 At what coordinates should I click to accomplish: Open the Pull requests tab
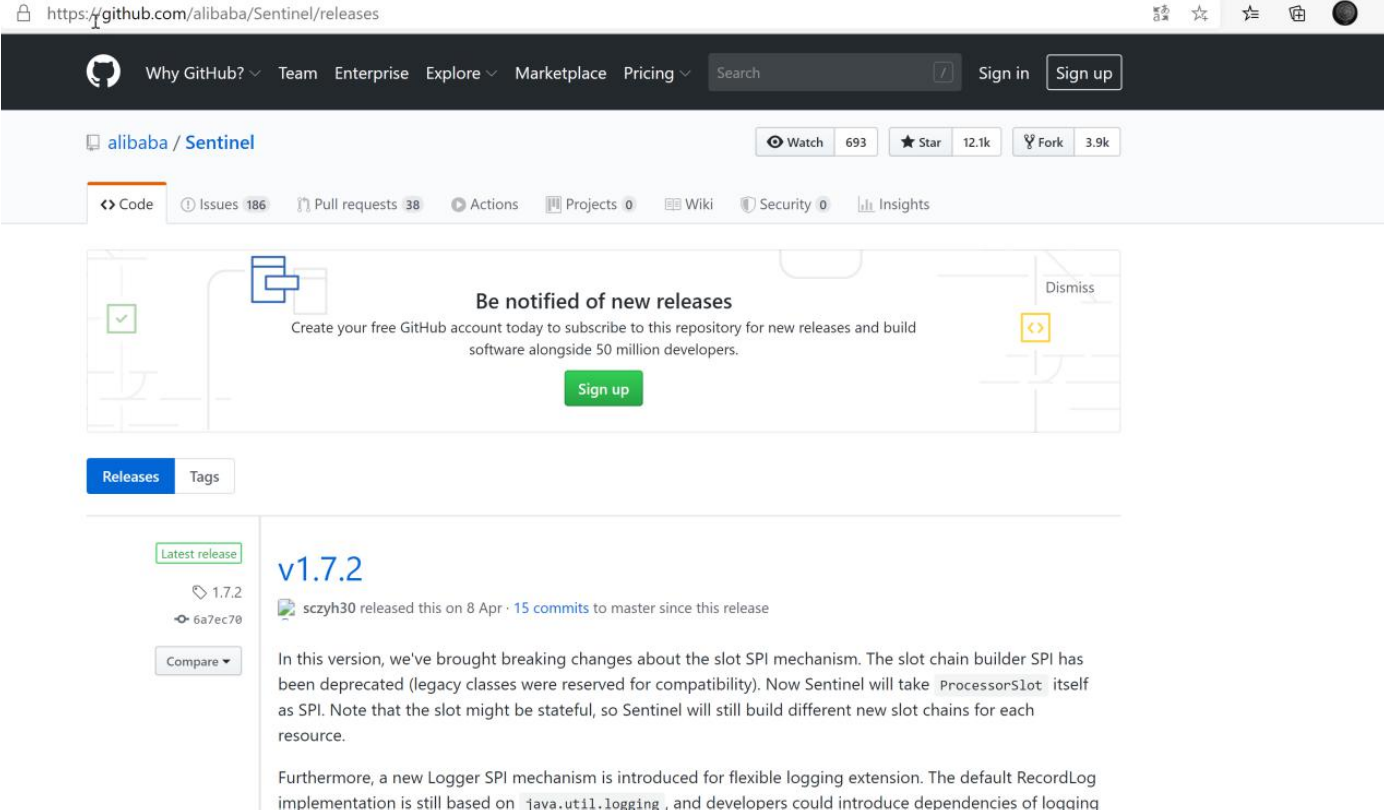pyautogui.click(x=360, y=204)
